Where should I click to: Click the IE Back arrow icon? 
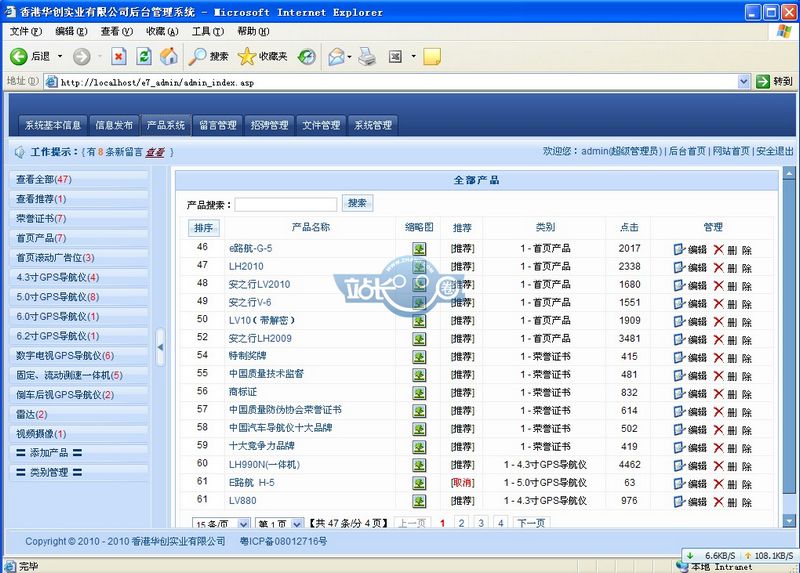click(18, 56)
